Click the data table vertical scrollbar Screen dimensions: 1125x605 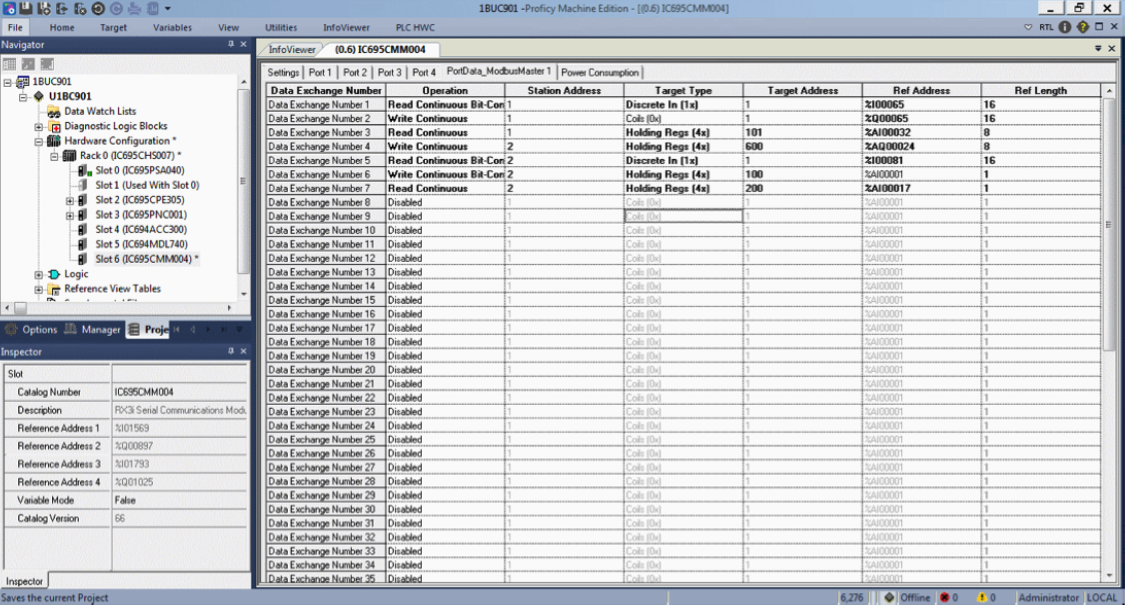pos(1109,224)
